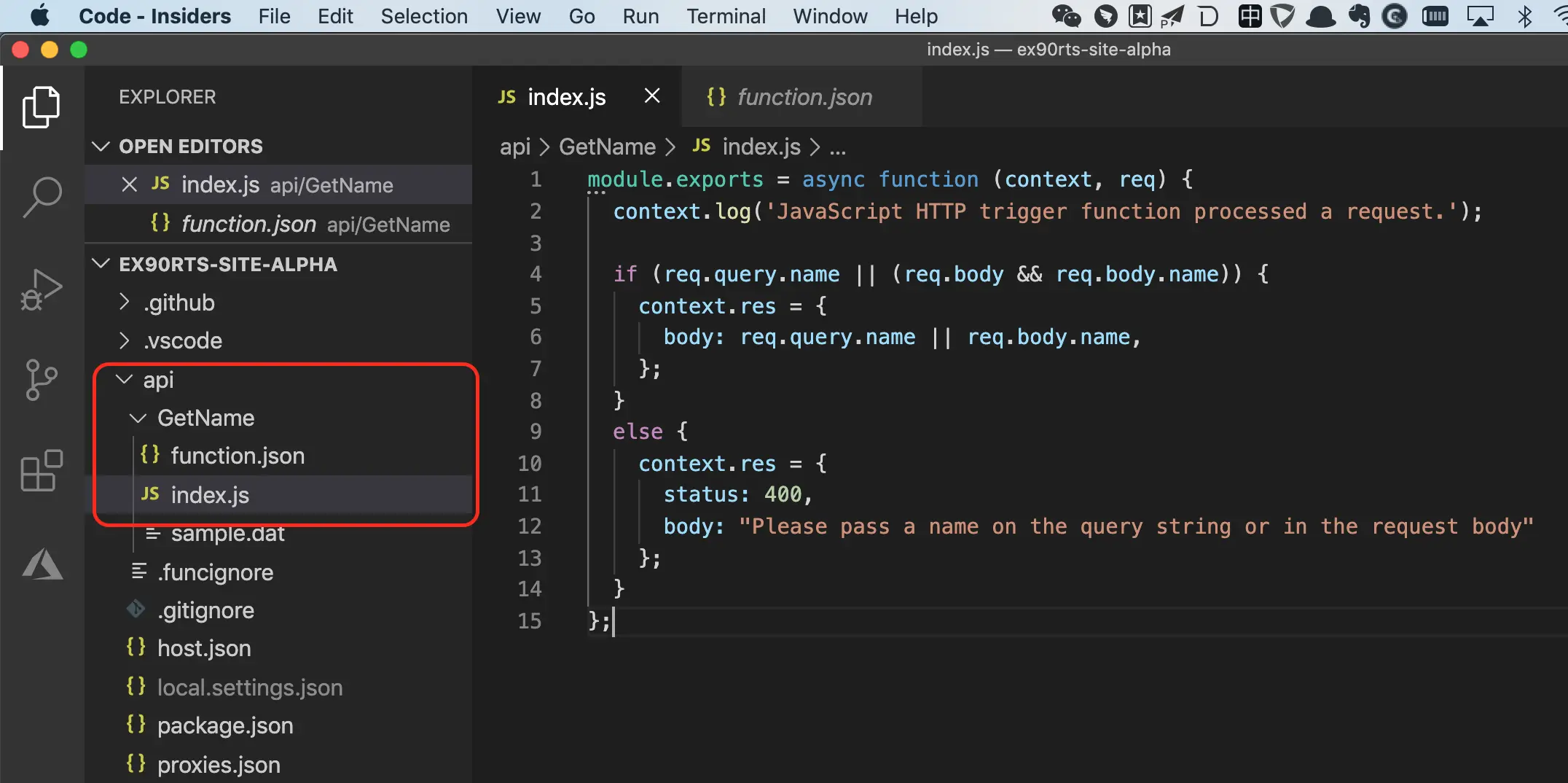Open the Apple menu
The height and width of the screenshot is (783, 1568).
(40, 15)
